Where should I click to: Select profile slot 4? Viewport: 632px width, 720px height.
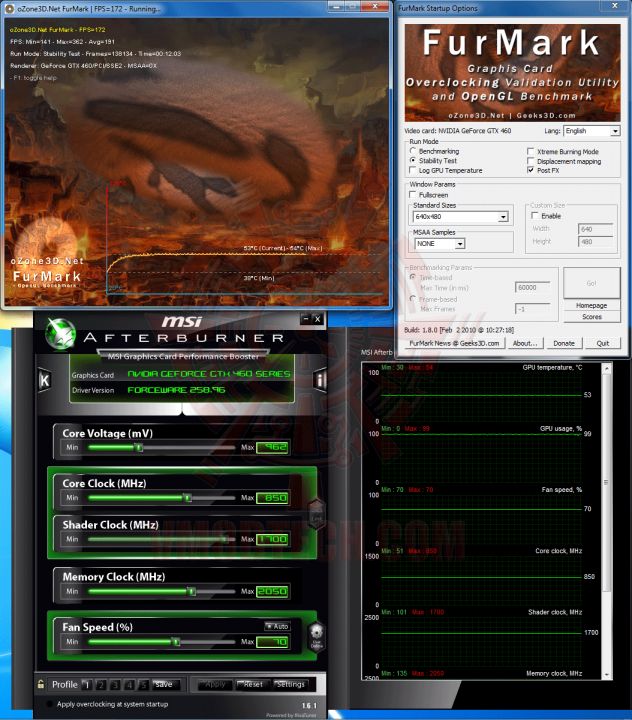[x=130, y=685]
